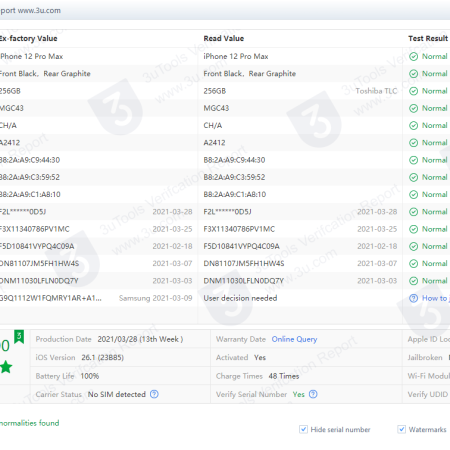Click the help icon beside Verify Serial Number Yes

[313, 394]
